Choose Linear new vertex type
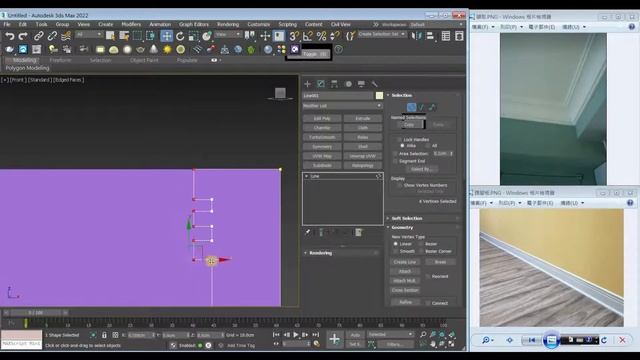This screenshot has width=640, height=360. tap(395, 244)
